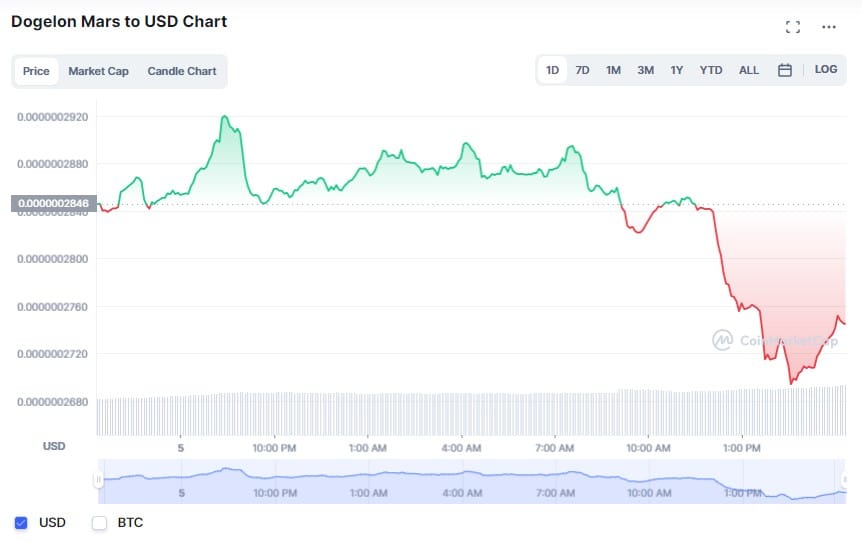The width and height of the screenshot is (862, 542).
Task: Click the Dogelon Mars to USD Chart title
Action: tap(119, 21)
